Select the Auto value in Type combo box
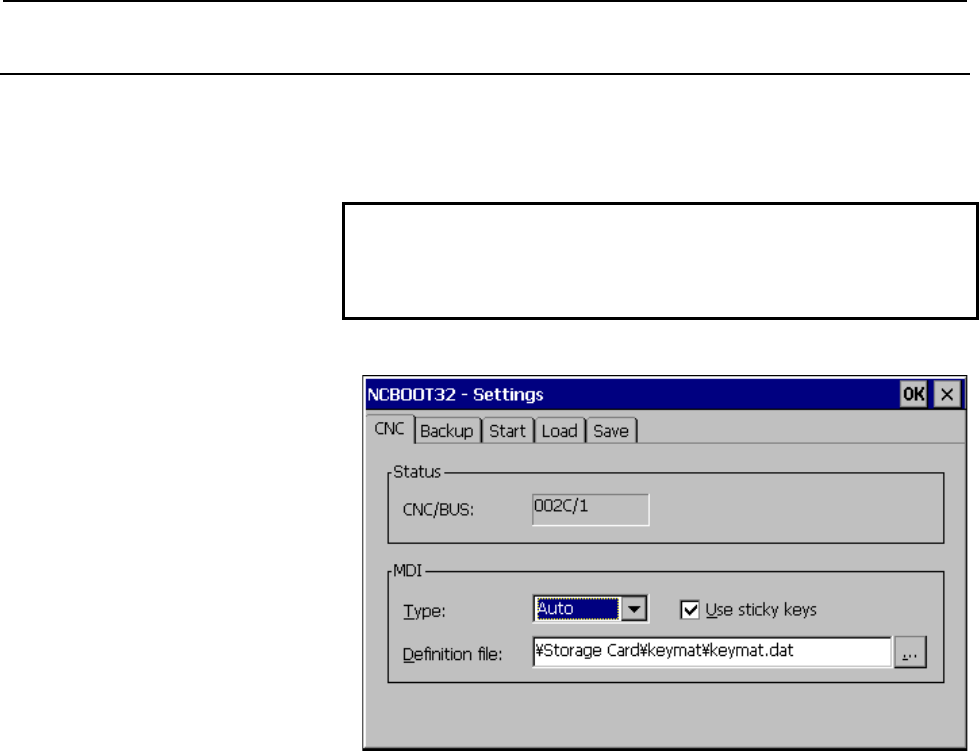Image resolution: width=979 pixels, height=751 pixels. (577, 609)
